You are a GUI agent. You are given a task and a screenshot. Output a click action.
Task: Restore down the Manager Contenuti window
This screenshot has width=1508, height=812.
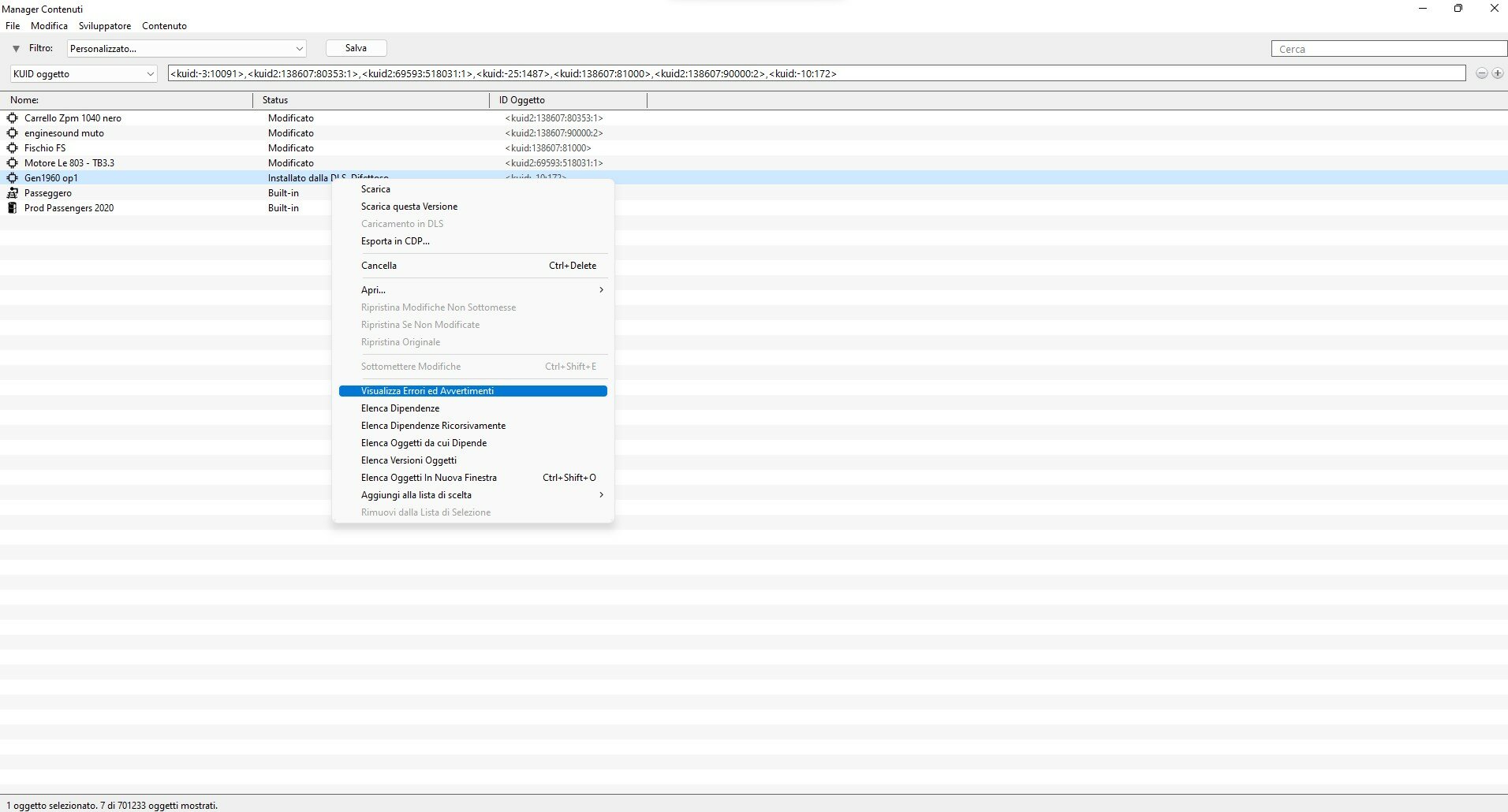click(1458, 9)
